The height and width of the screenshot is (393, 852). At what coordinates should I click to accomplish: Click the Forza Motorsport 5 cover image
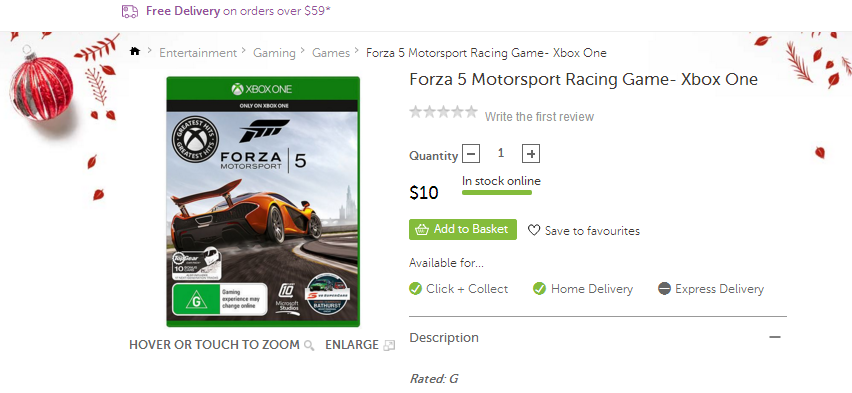263,202
